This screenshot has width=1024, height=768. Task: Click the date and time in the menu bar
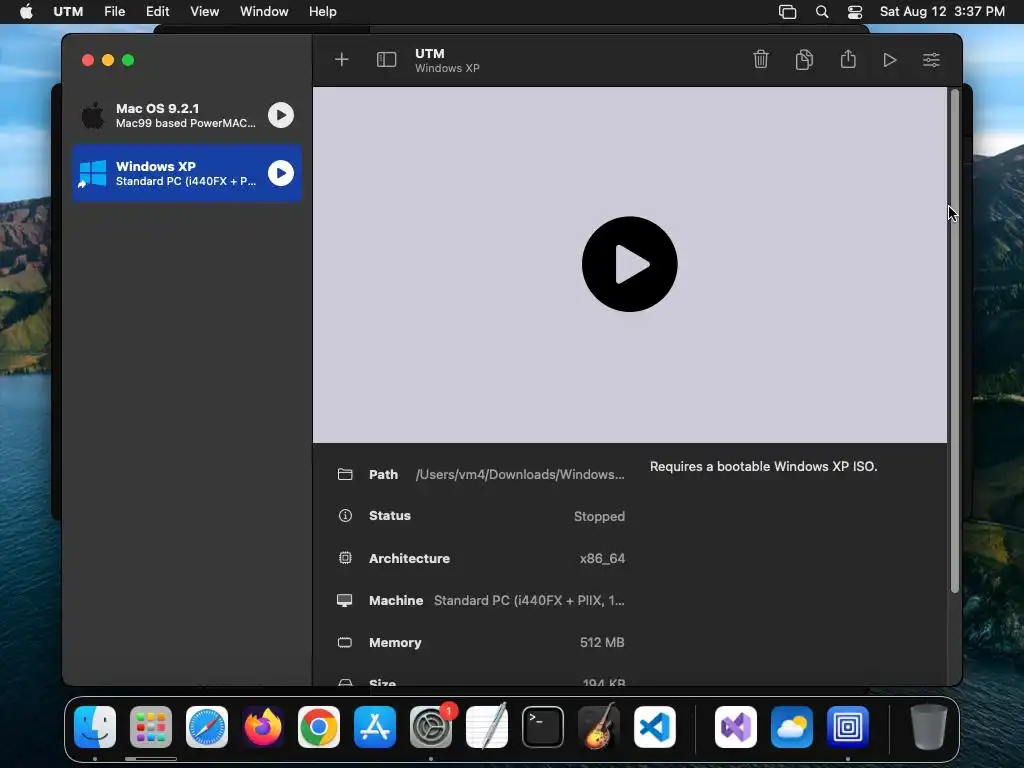(942, 12)
